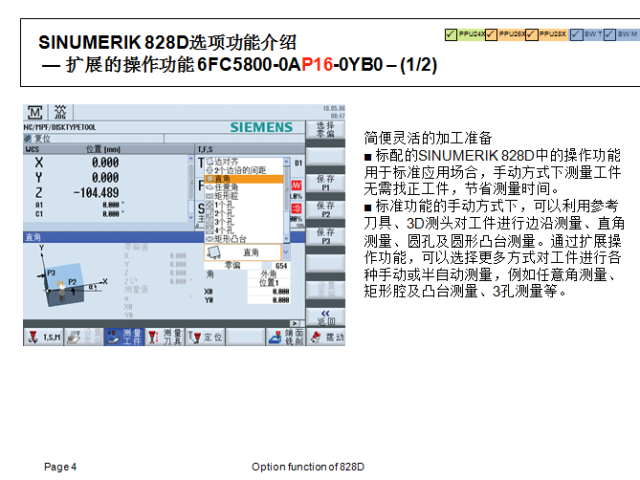Click the 保存 P2 softkey
This screenshot has height=480, width=640.
point(325,209)
